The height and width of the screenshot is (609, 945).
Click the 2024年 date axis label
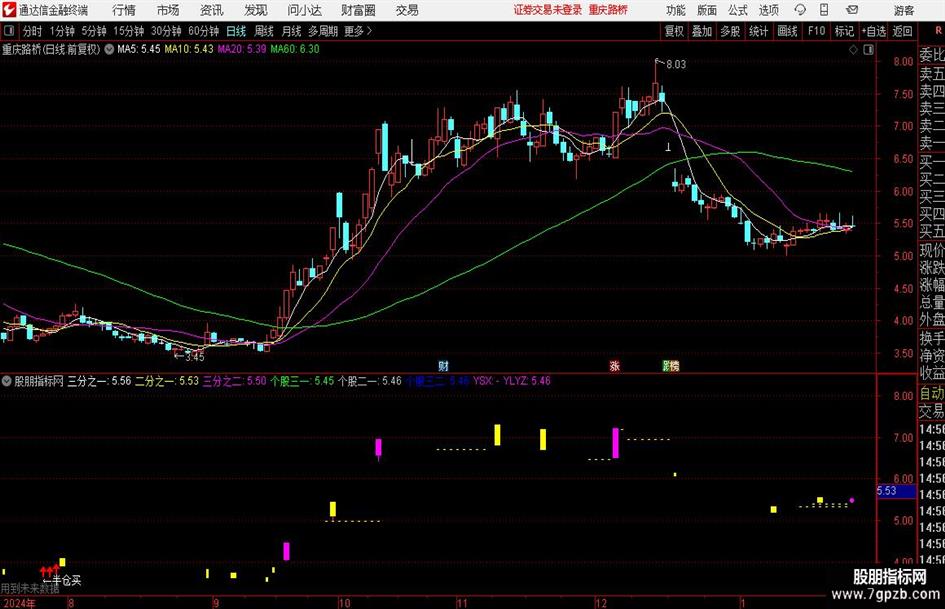(x=19, y=603)
